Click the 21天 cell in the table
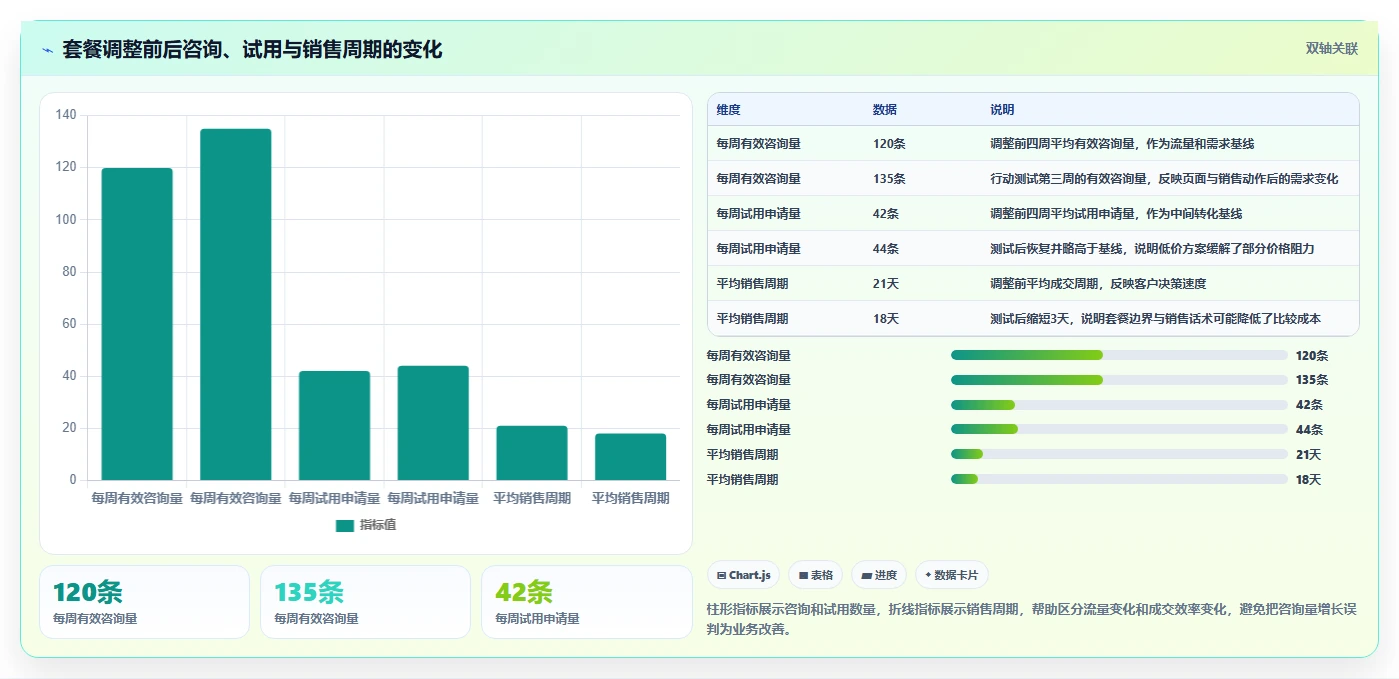Screen dimensions: 1399x679 [x=886, y=284]
